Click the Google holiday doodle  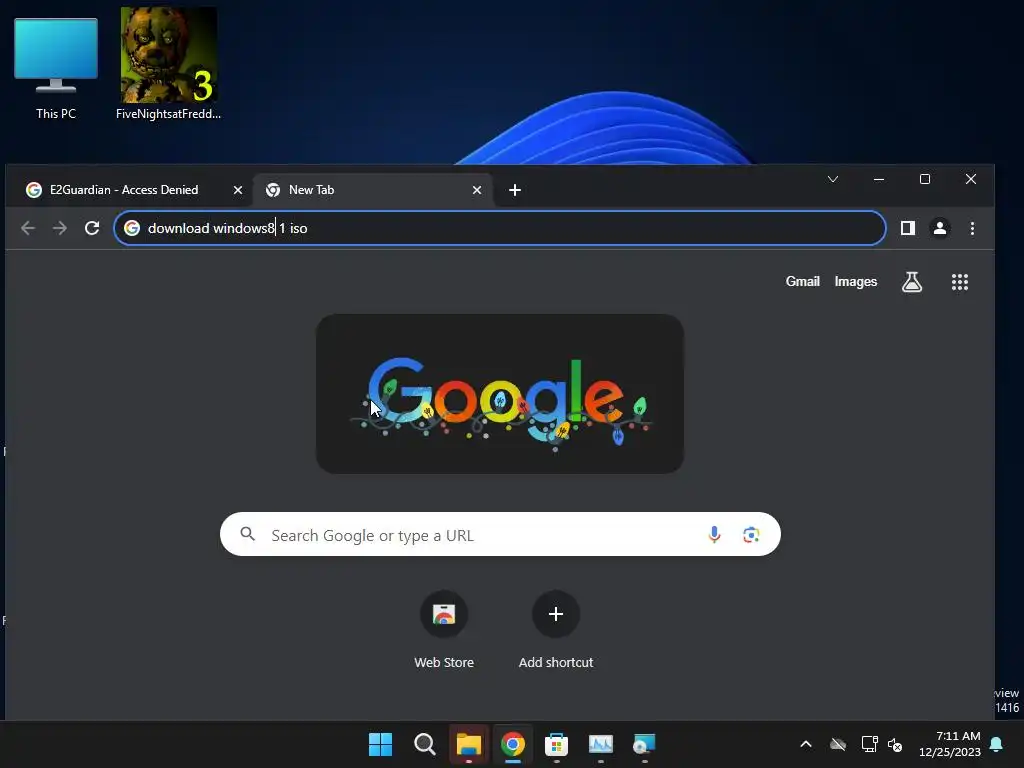pyautogui.click(x=500, y=394)
